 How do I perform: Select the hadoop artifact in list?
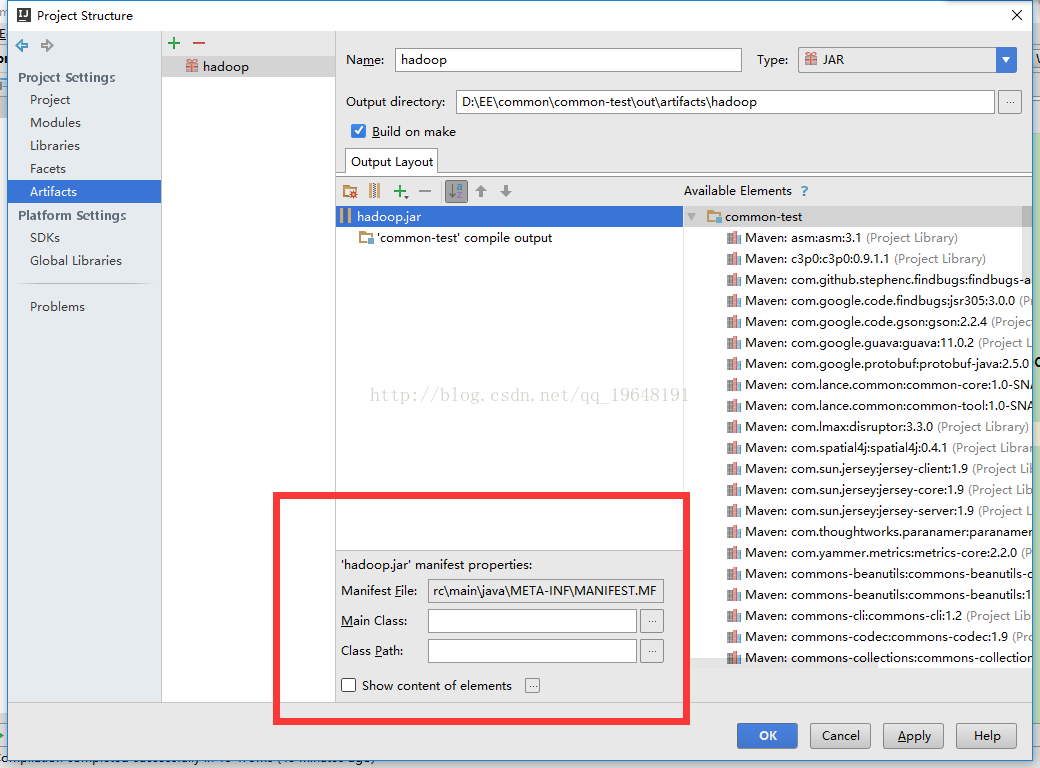tap(248, 66)
